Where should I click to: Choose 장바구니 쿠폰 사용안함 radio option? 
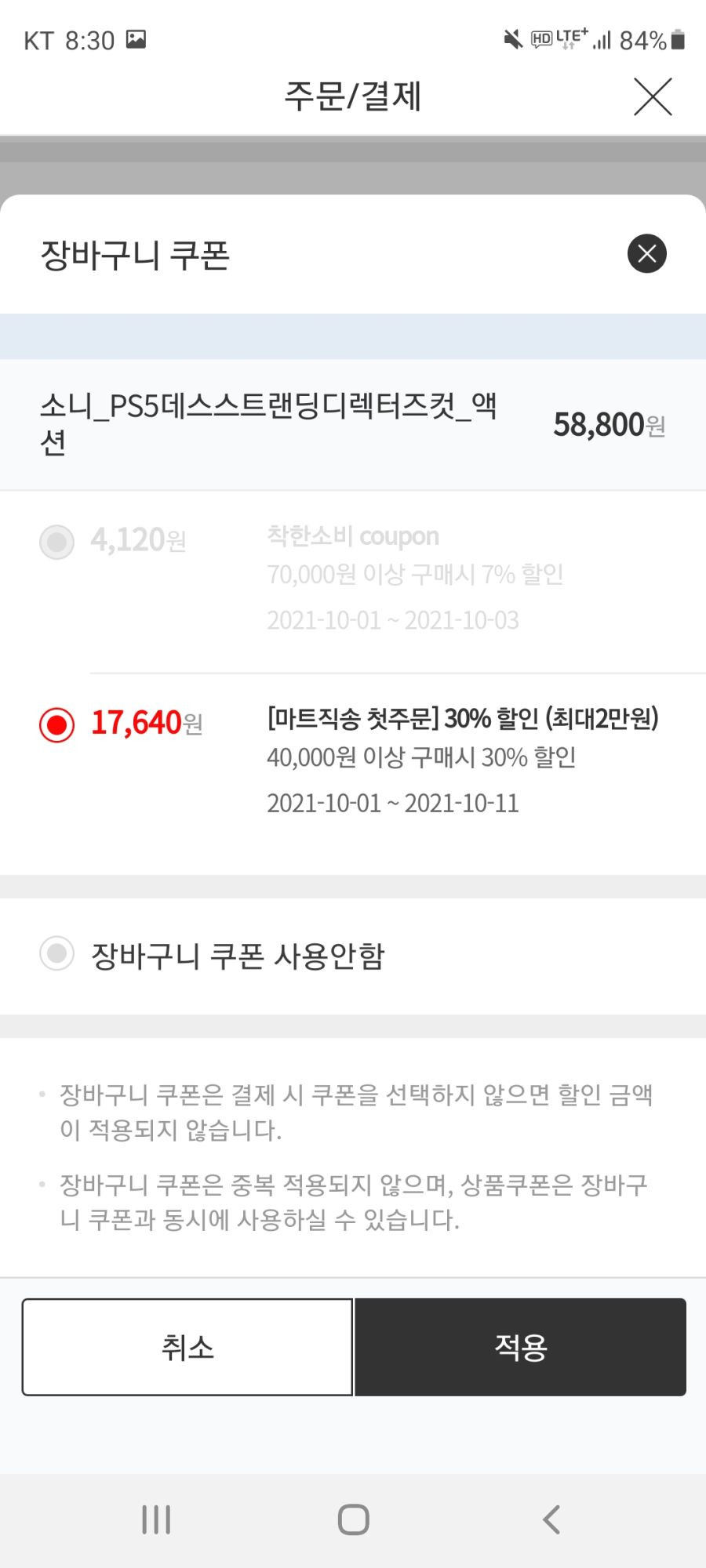coord(57,953)
